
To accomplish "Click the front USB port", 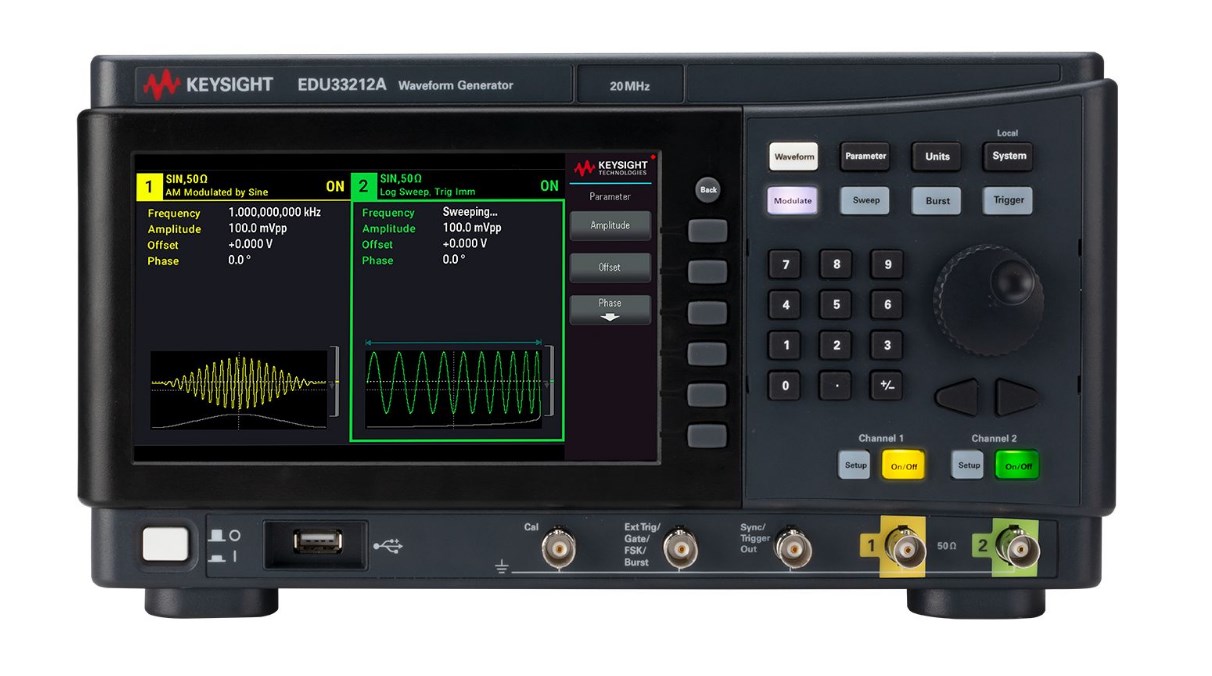I will pos(317,542).
